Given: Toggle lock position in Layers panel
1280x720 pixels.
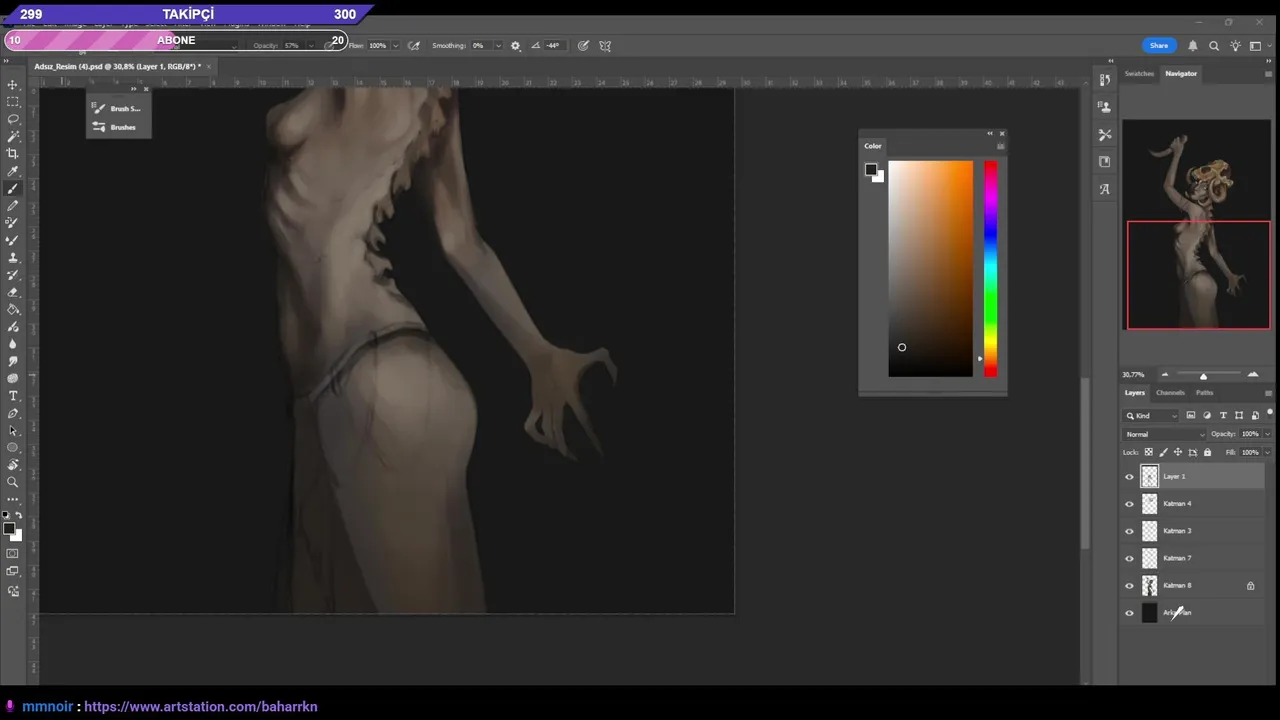Looking at the screenshot, I should [1177, 452].
